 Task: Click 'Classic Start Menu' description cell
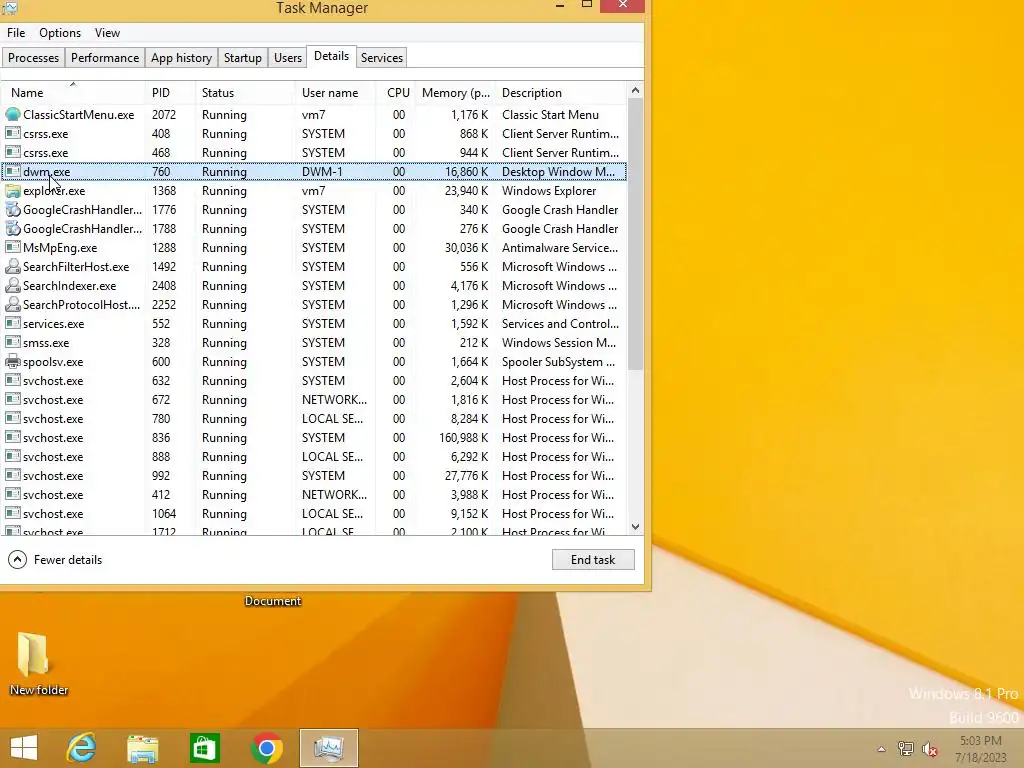550,114
